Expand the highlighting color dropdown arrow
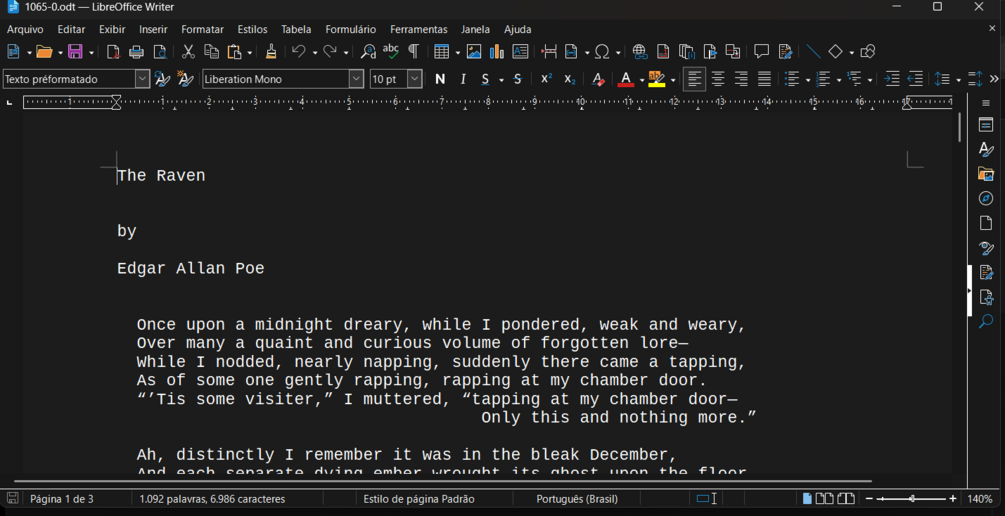 point(672,80)
